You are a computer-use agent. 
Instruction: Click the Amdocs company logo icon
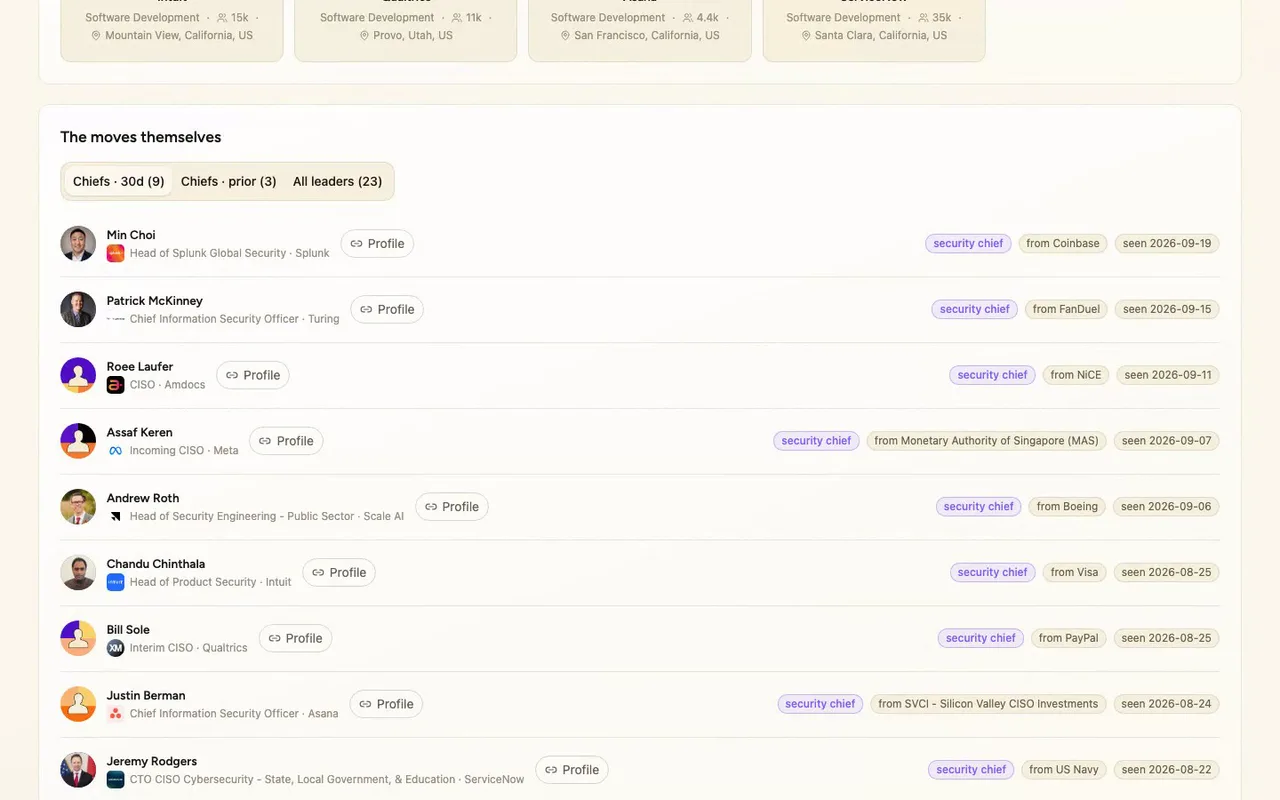(116, 385)
